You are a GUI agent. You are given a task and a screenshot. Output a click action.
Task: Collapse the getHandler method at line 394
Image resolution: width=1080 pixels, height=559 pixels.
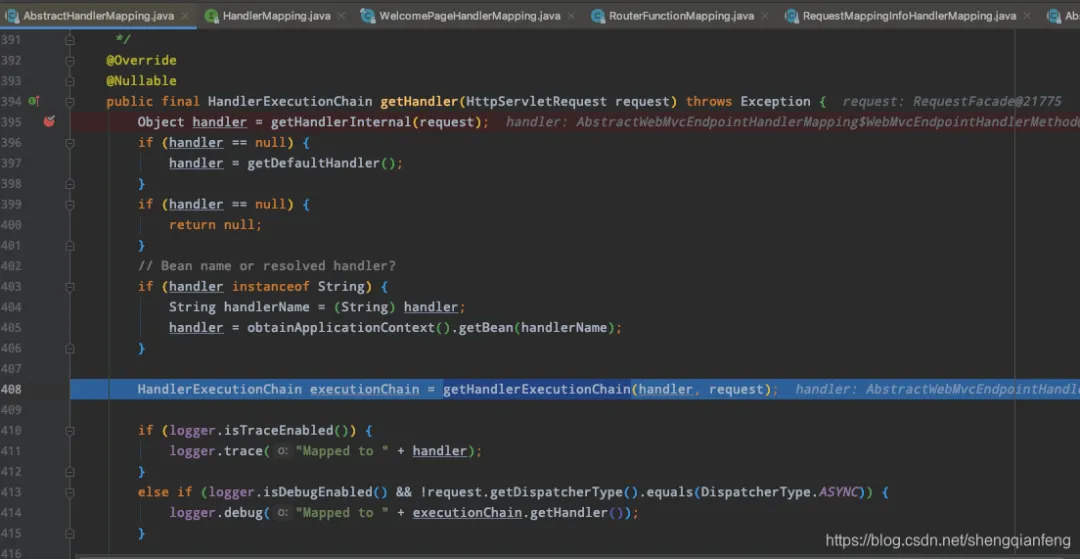70,102
